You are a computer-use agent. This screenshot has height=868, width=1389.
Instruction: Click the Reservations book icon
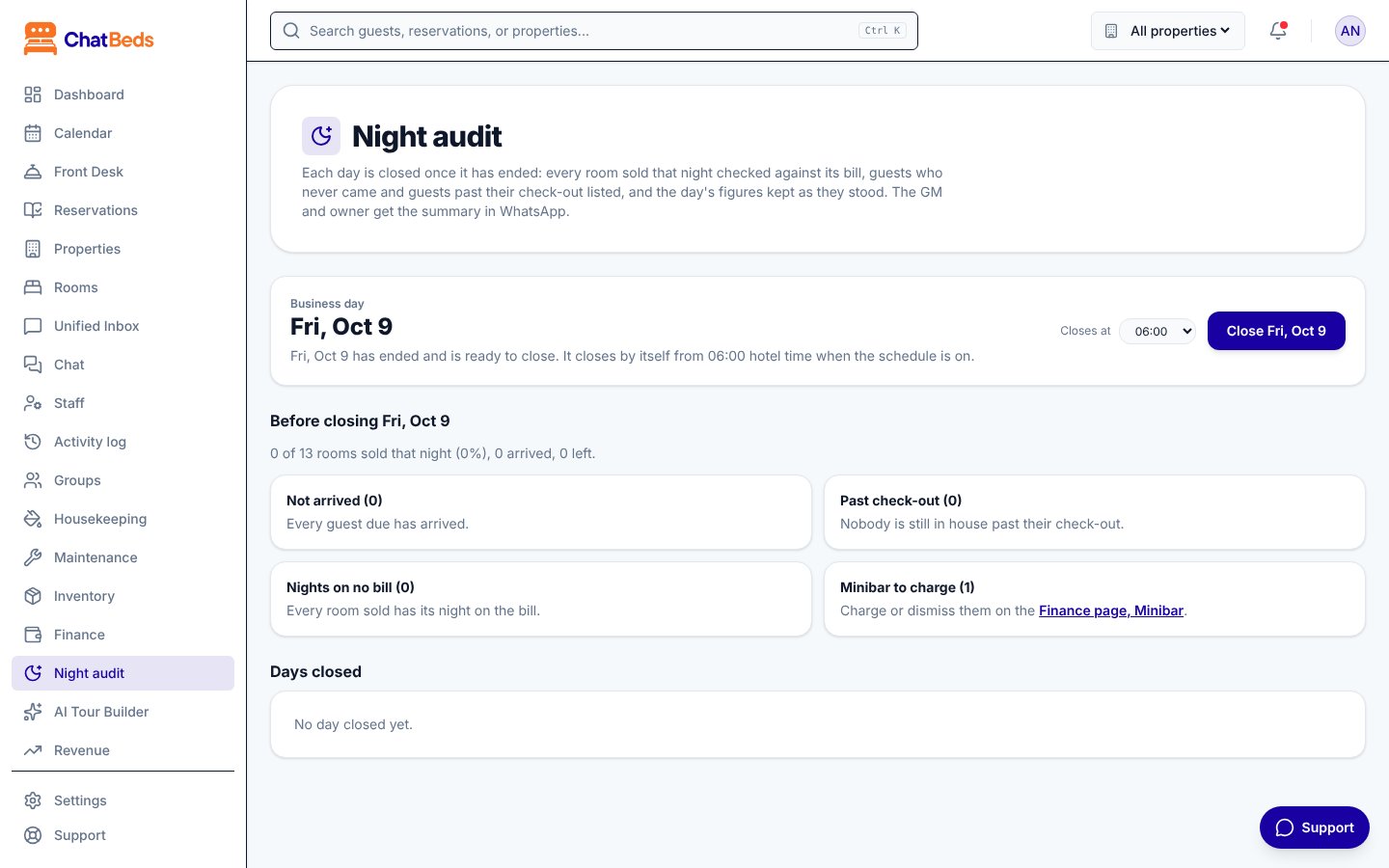tap(33, 210)
